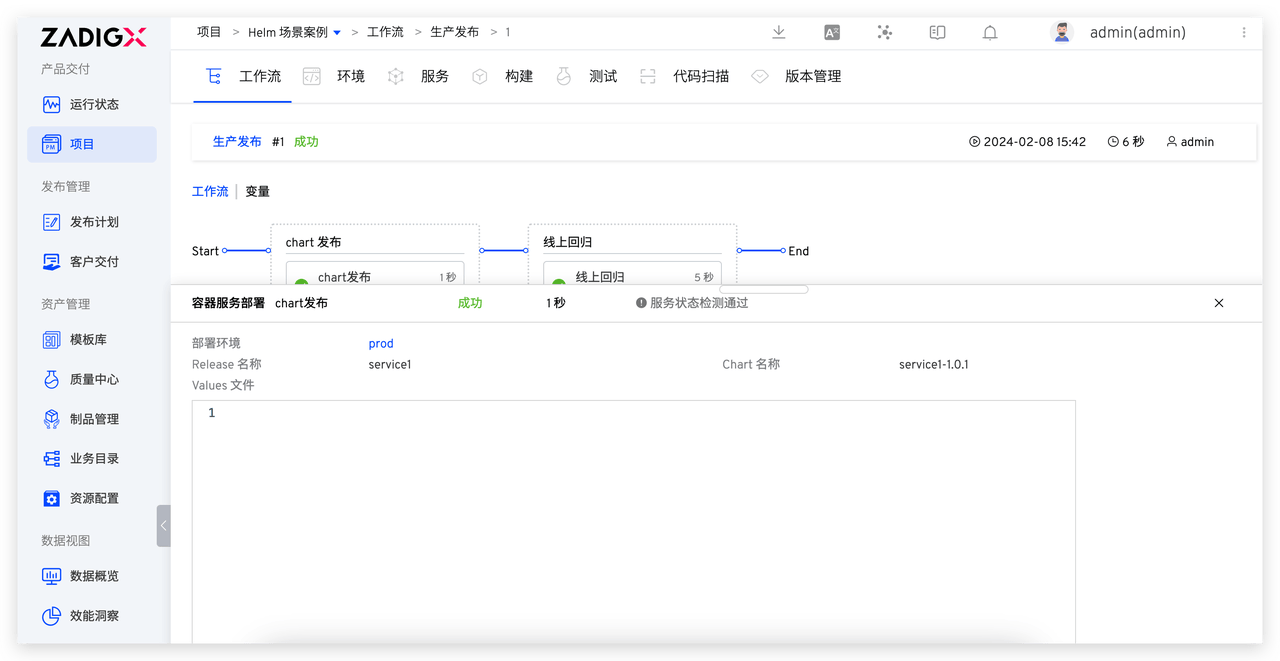Click the 运行状态 sidebar icon
The width and height of the screenshot is (1280, 661).
(52, 105)
